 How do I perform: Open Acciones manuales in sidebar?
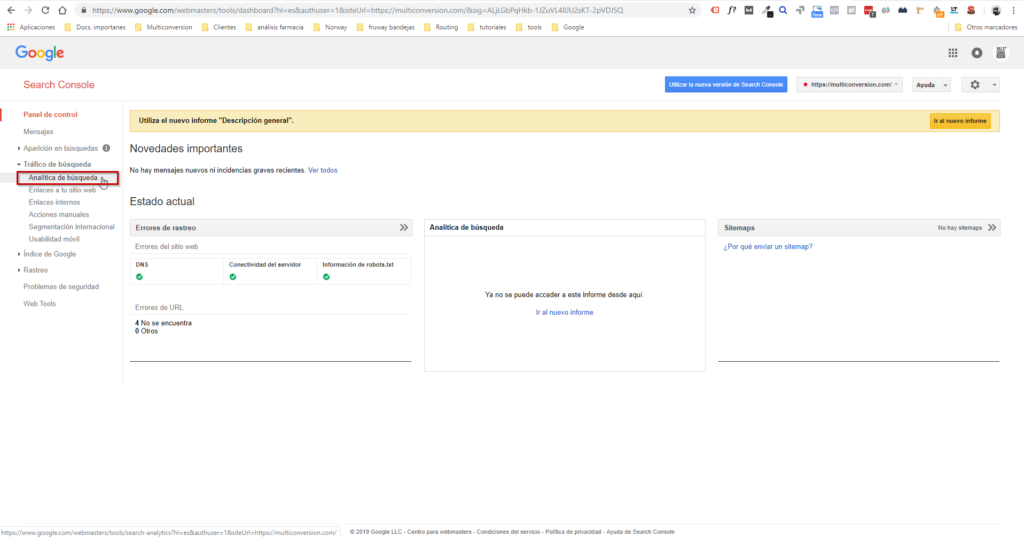(59, 214)
